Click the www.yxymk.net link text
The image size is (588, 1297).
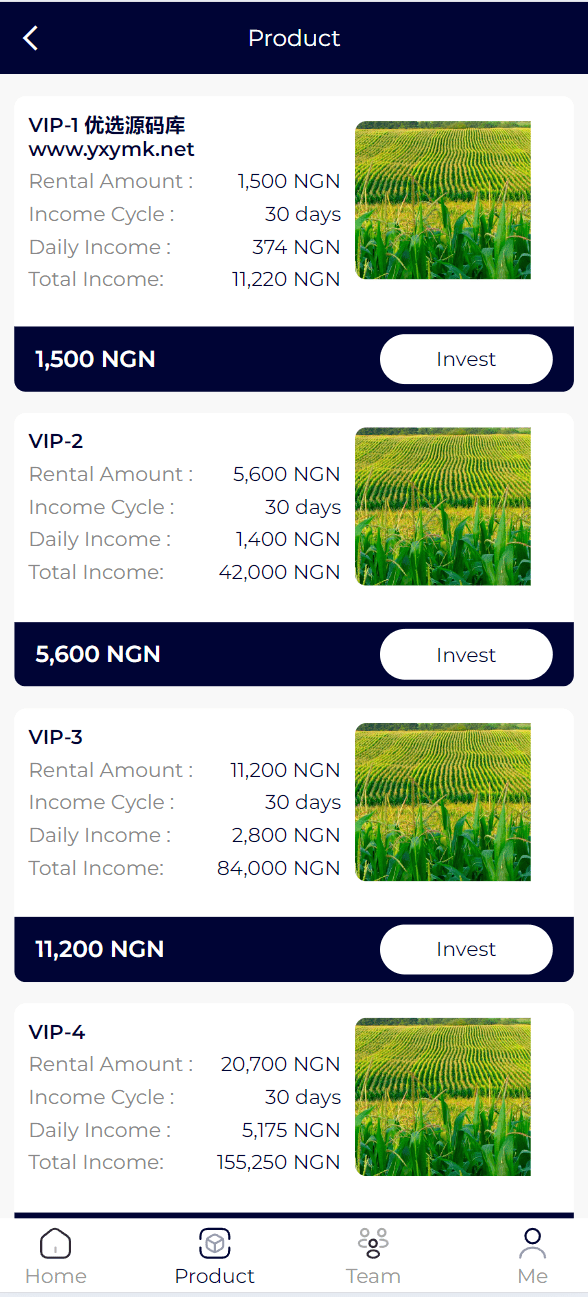pos(111,150)
